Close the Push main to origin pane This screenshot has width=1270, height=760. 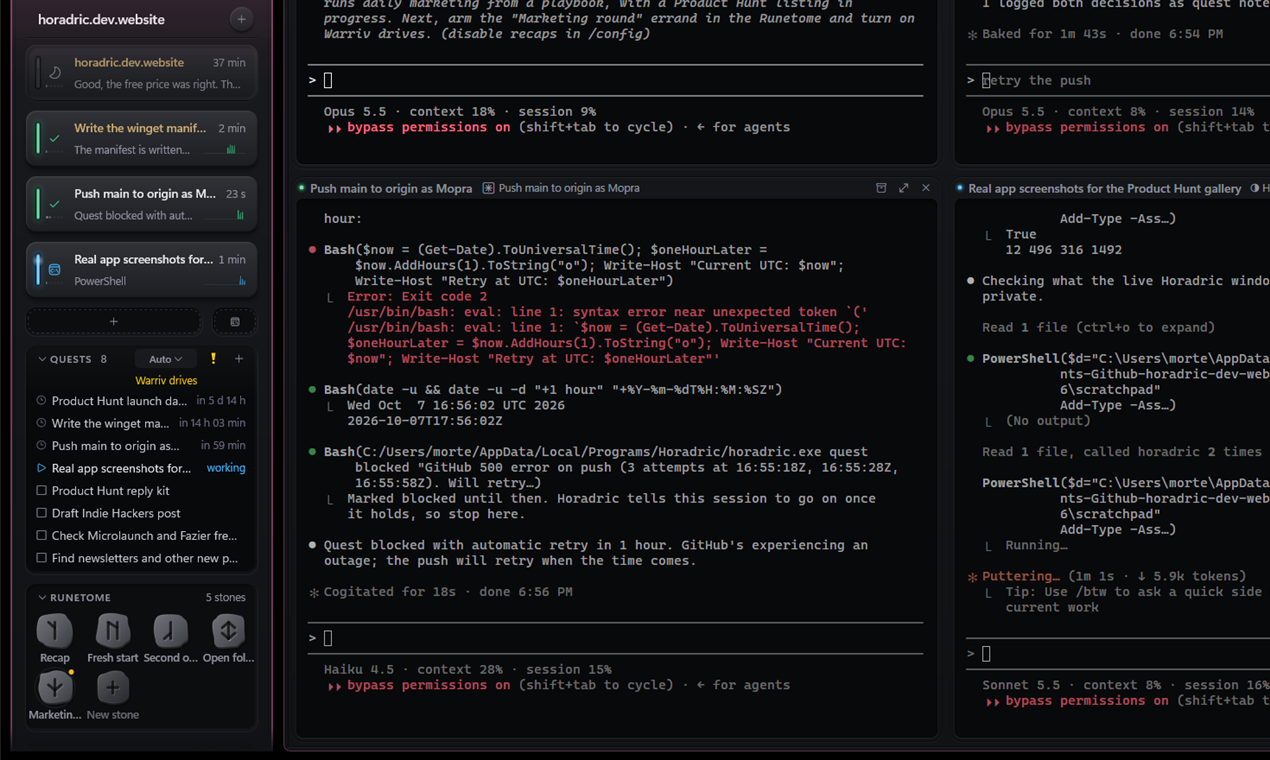click(926, 188)
